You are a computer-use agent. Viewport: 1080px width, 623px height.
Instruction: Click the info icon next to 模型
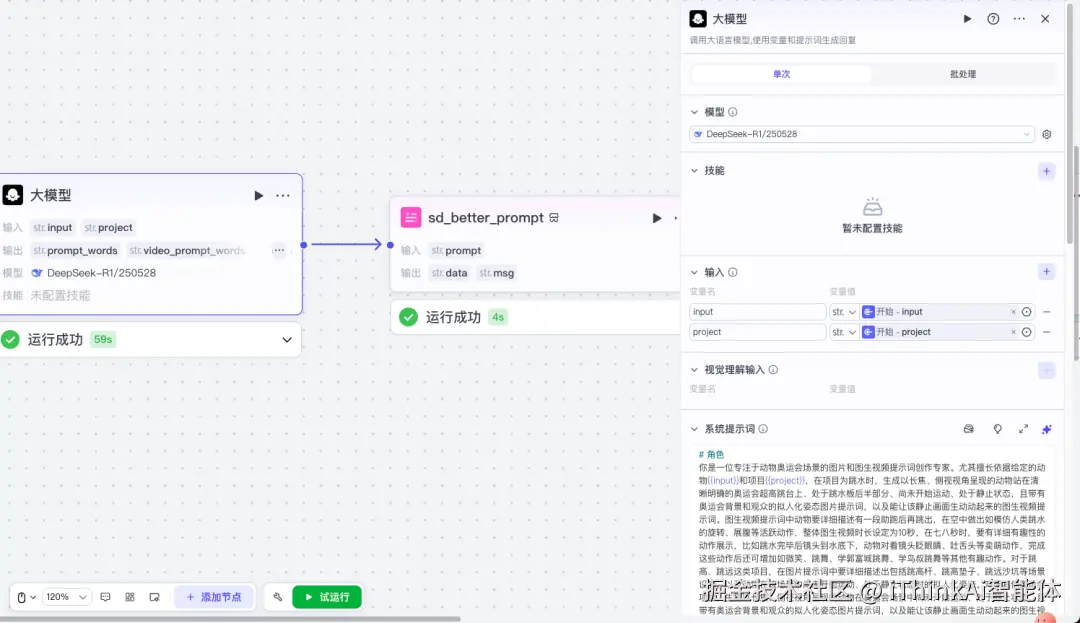point(733,112)
